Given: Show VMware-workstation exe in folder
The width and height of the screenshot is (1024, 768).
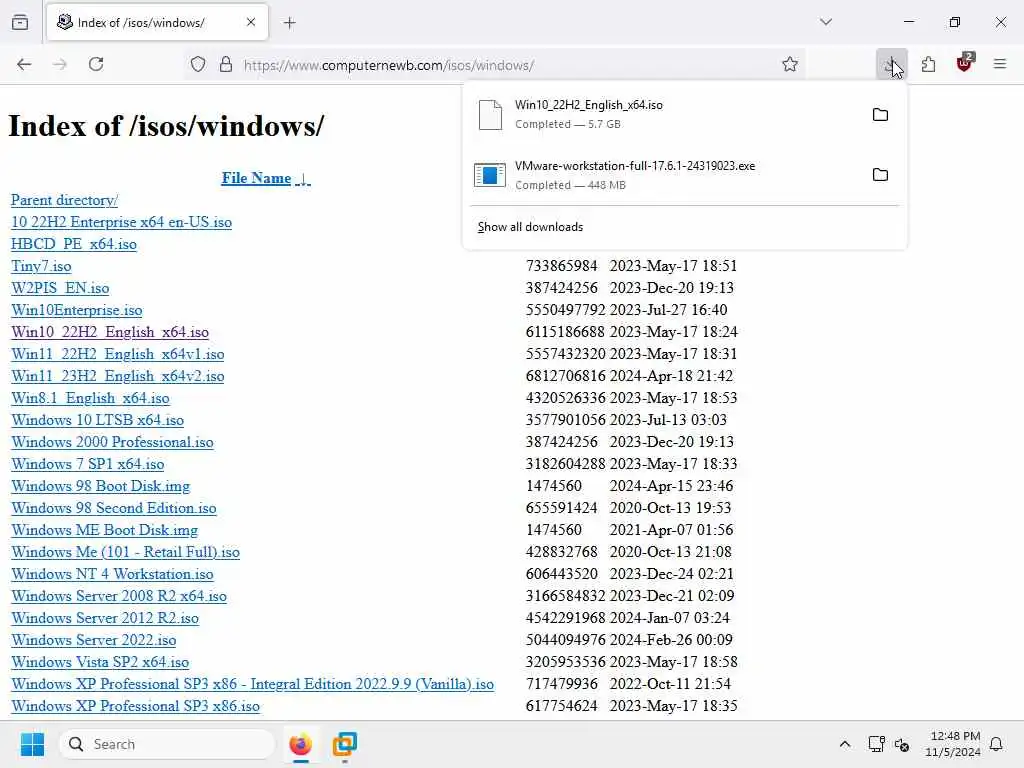Looking at the screenshot, I should tap(880, 175).
